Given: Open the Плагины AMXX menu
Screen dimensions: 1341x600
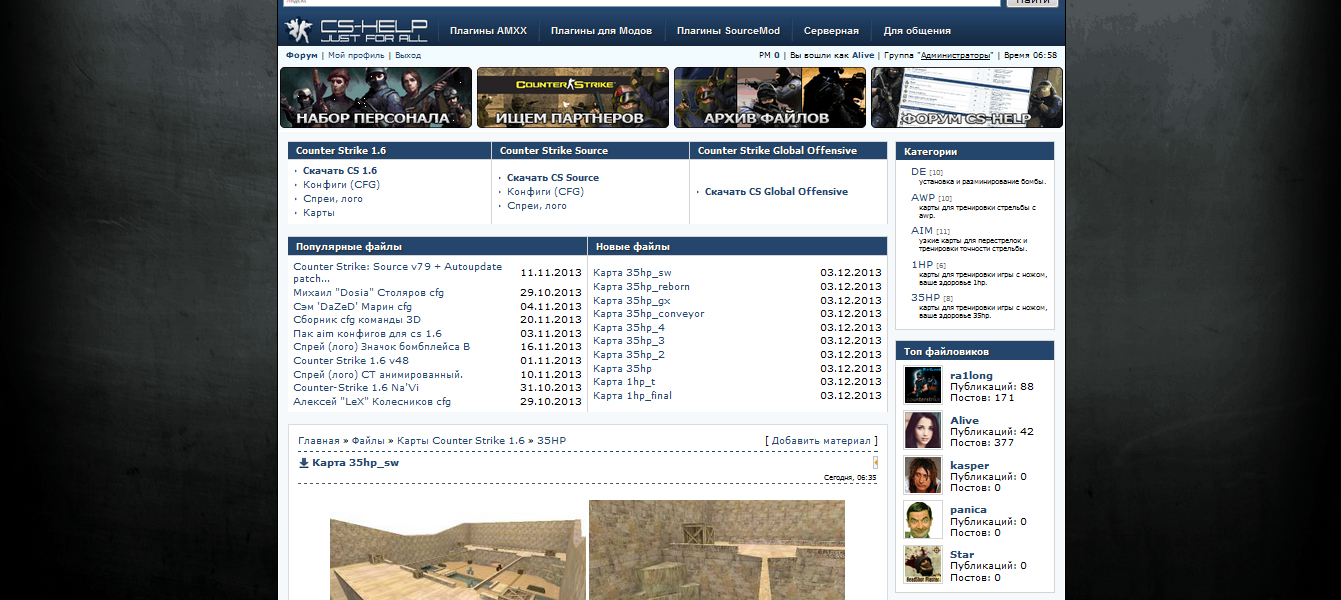Looking at the screenshot, I should point(489,31).
